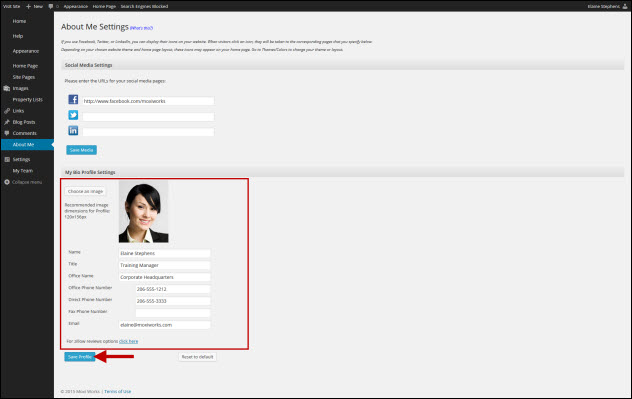Click the Social Media Settings section header

pos(343,65)
